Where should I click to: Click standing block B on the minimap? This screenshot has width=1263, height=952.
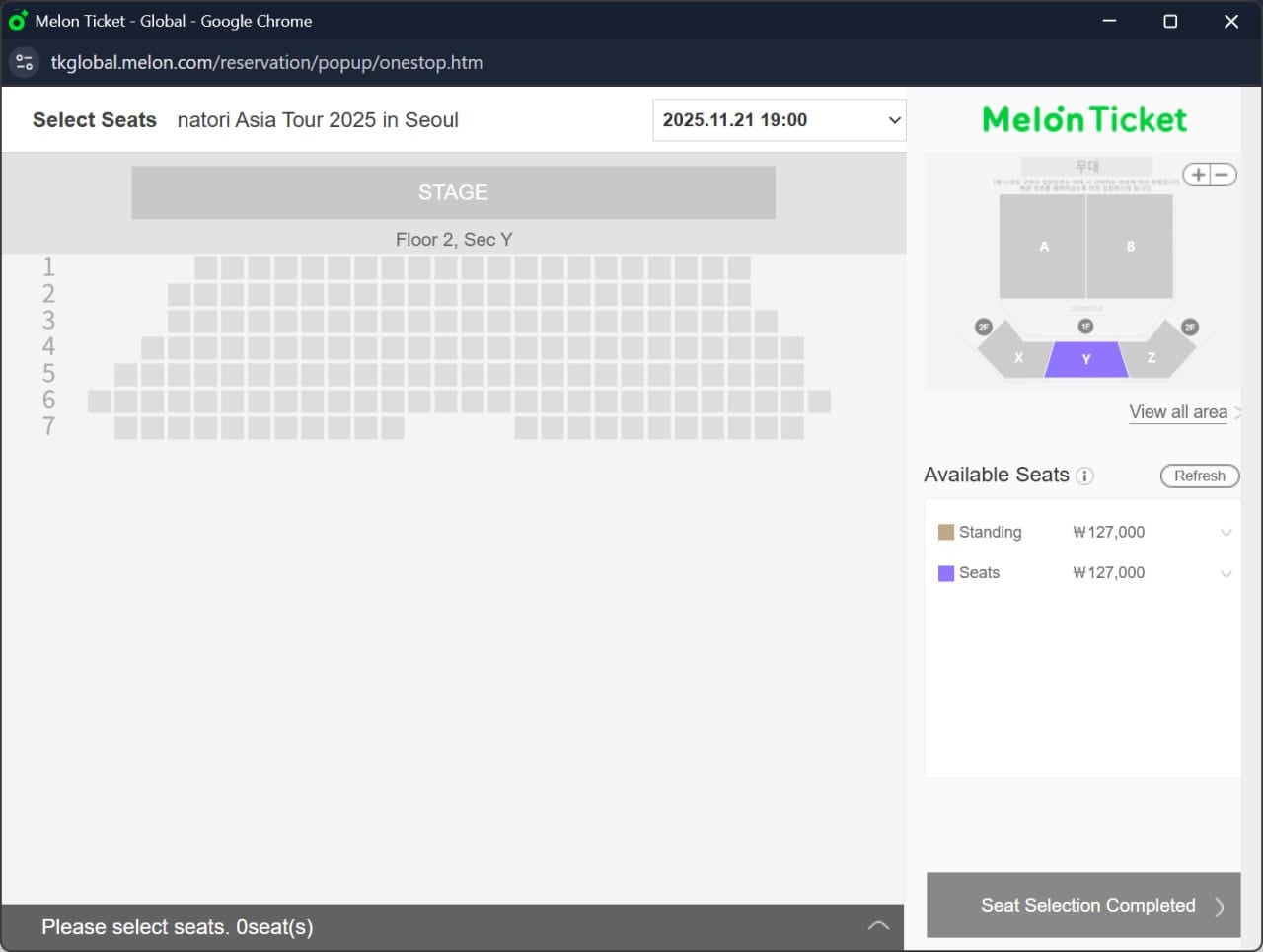[1130, 247]
